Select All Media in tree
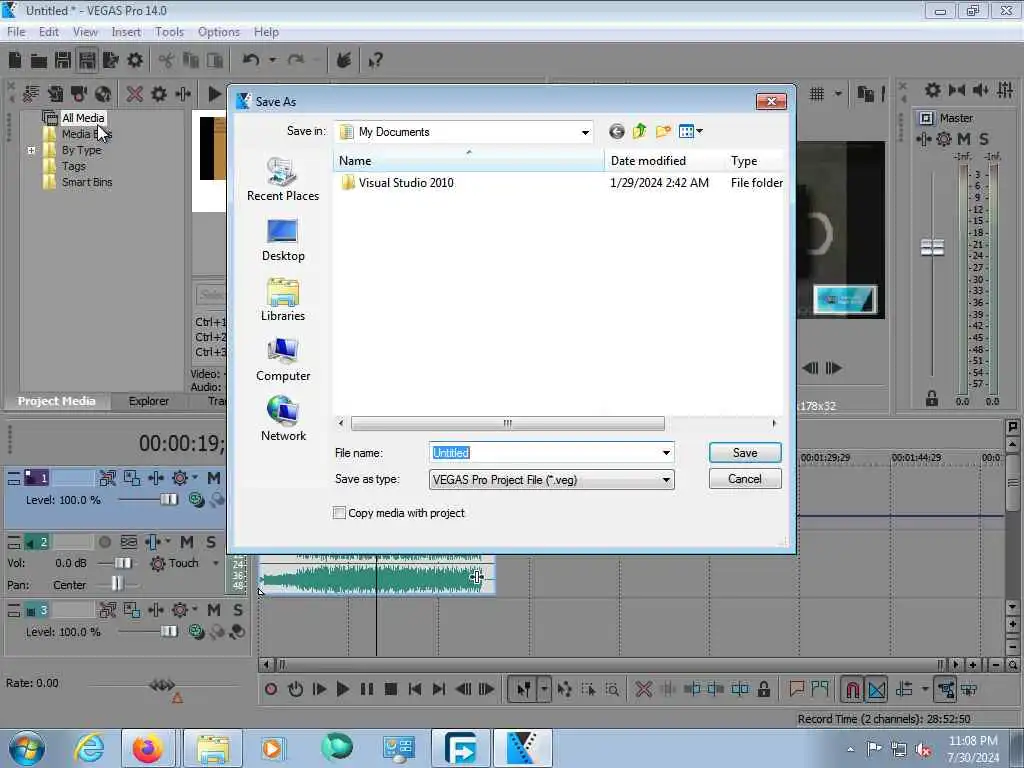 tap(83, 118)
